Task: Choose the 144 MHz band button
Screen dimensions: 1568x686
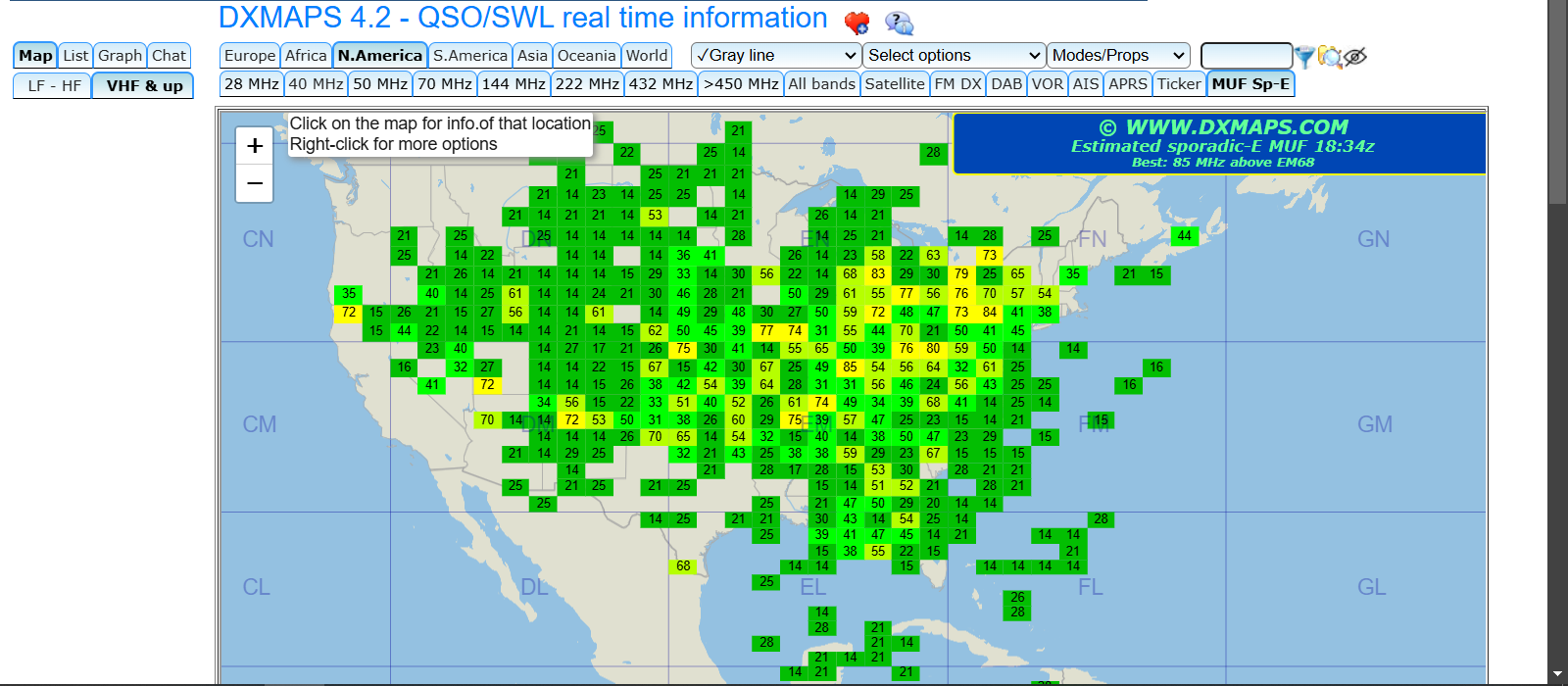Action: tap(514, 84)
